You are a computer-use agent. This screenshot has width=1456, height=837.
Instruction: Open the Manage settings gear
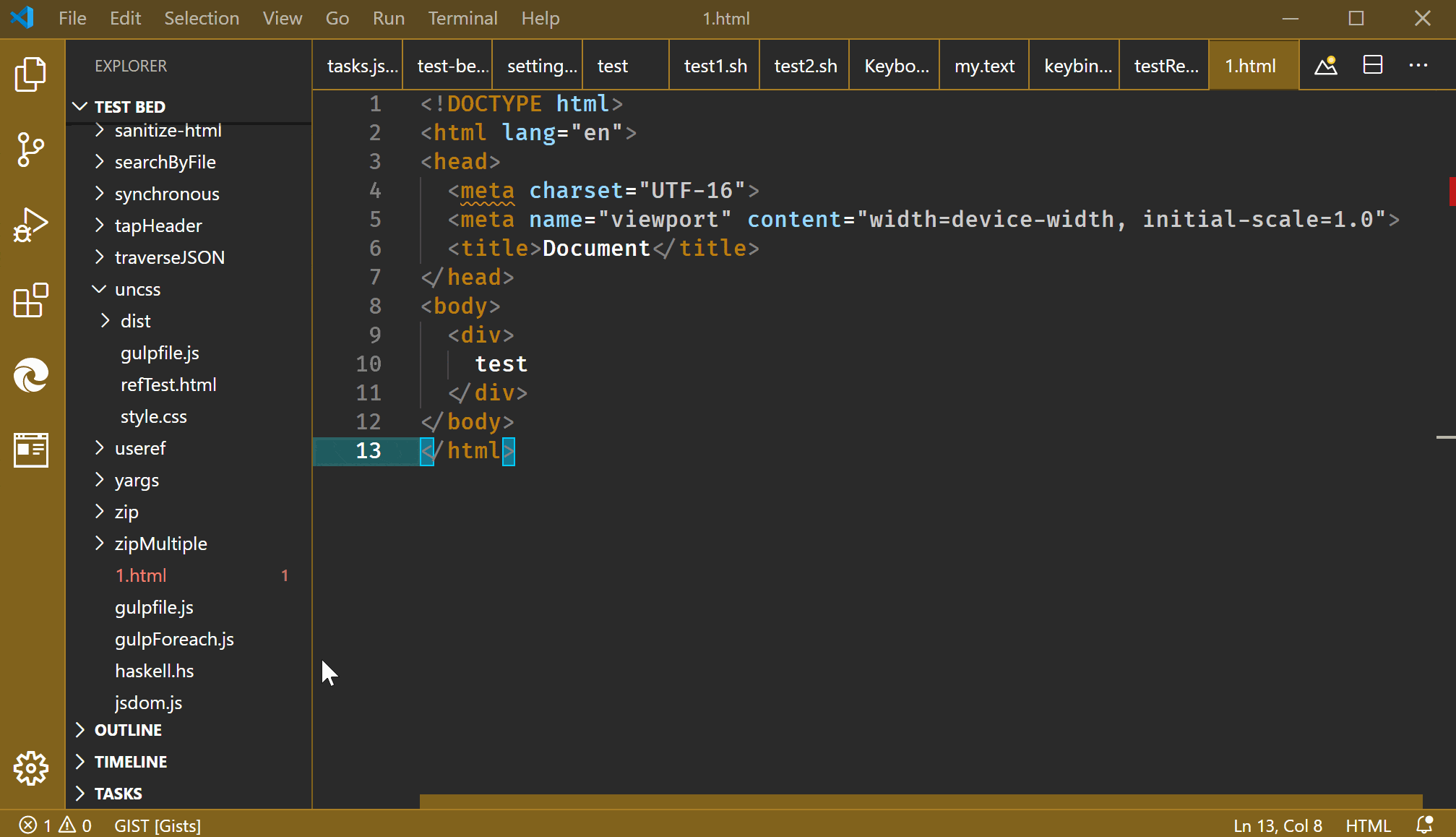pos(30,768)
